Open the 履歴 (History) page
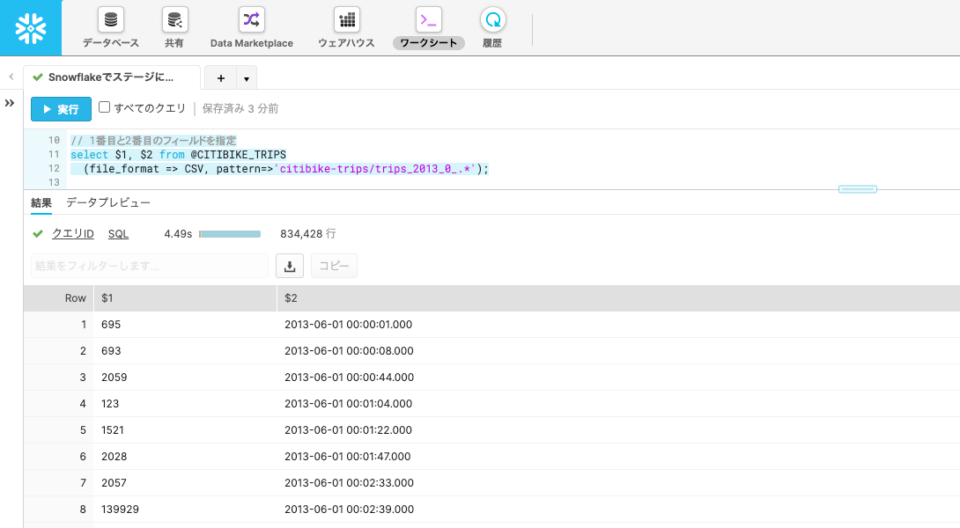Viewport: 960px width, 528px height. [x=492, y=28]
